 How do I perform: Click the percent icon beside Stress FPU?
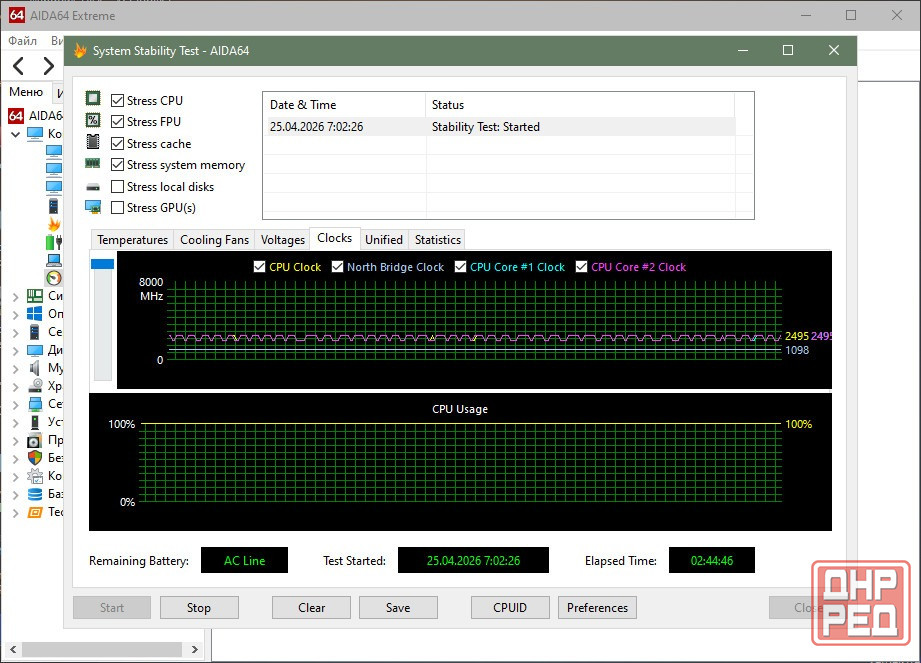[93, 121]
